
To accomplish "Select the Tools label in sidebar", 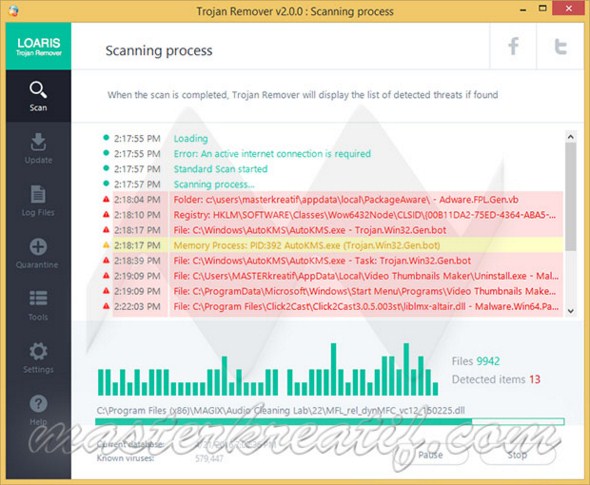I will 38,317.
